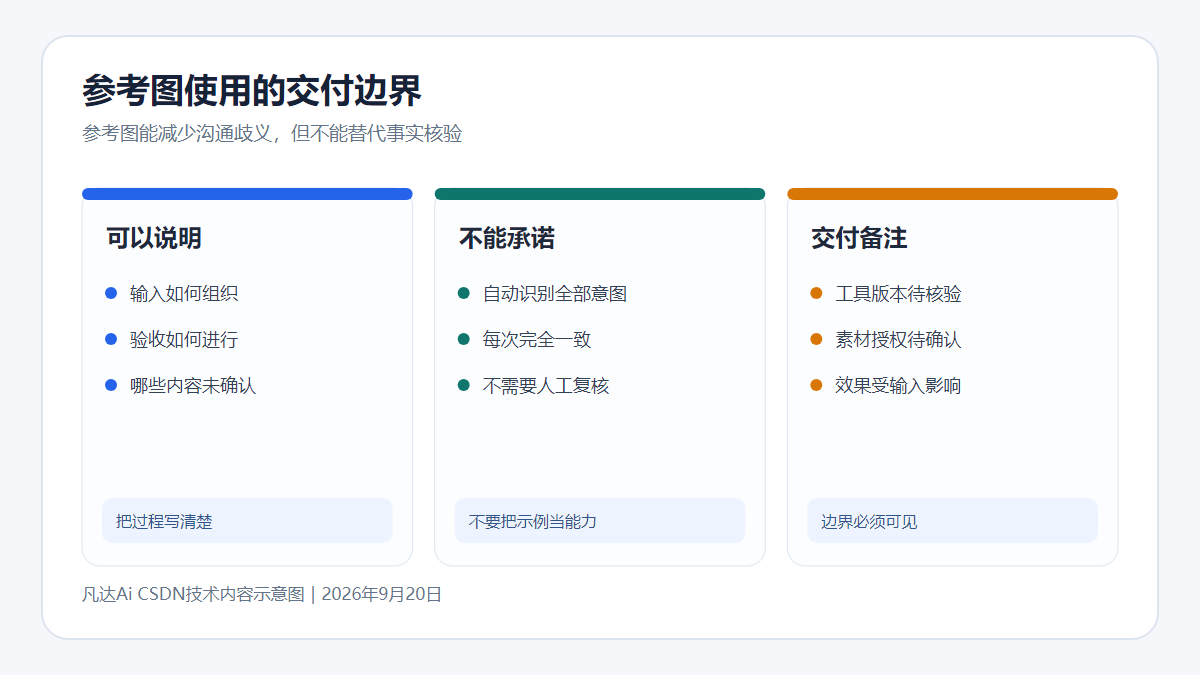Select the 交付备注 card heading
The image size is (1200, 675).
(859, 238)
